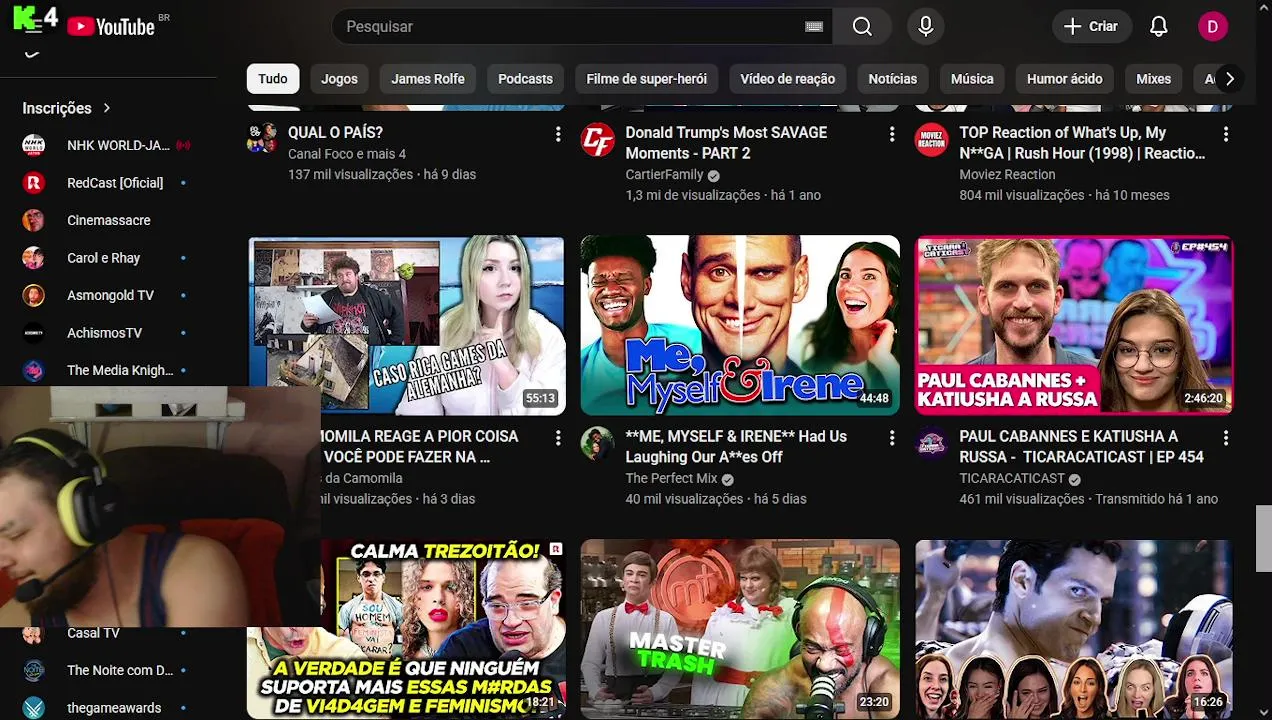The height and width of the screenshot is (720, 1272).
Task: Play the Superman reaction thumbnail 16:26
Action: click(1074, 630)
